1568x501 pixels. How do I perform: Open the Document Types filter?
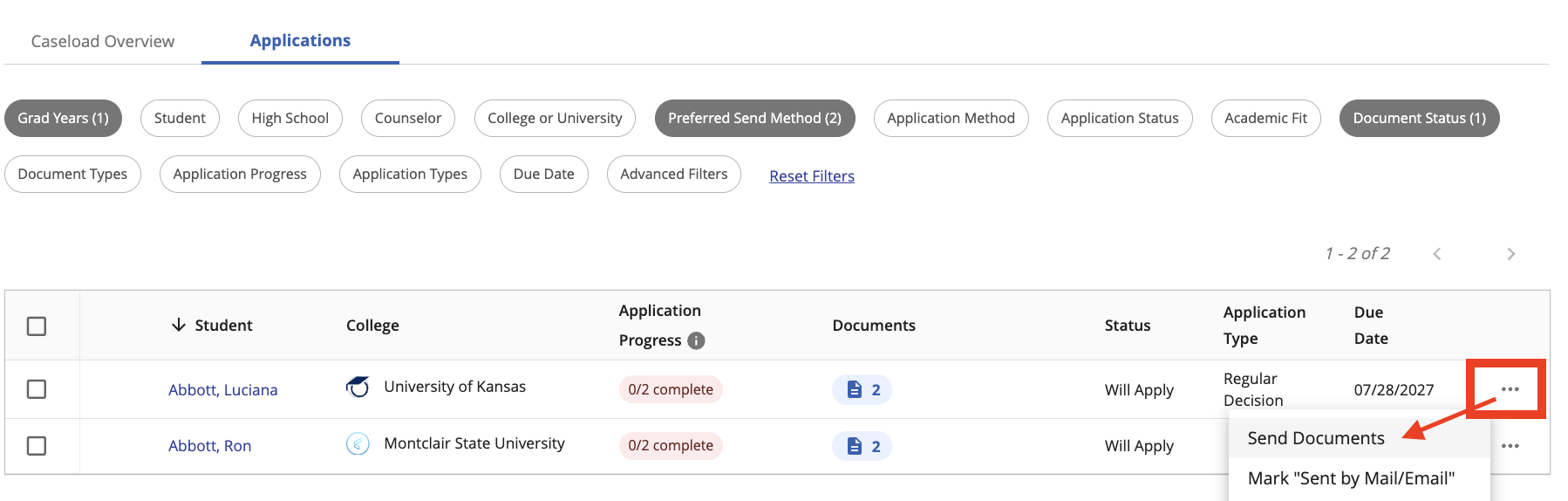72,174
